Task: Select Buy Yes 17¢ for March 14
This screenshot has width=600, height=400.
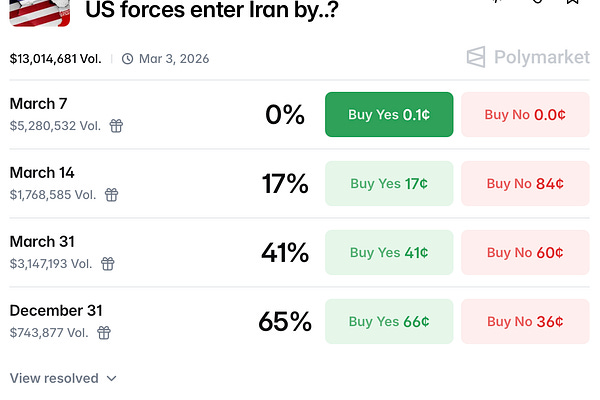Action: (x=389, y=184)
